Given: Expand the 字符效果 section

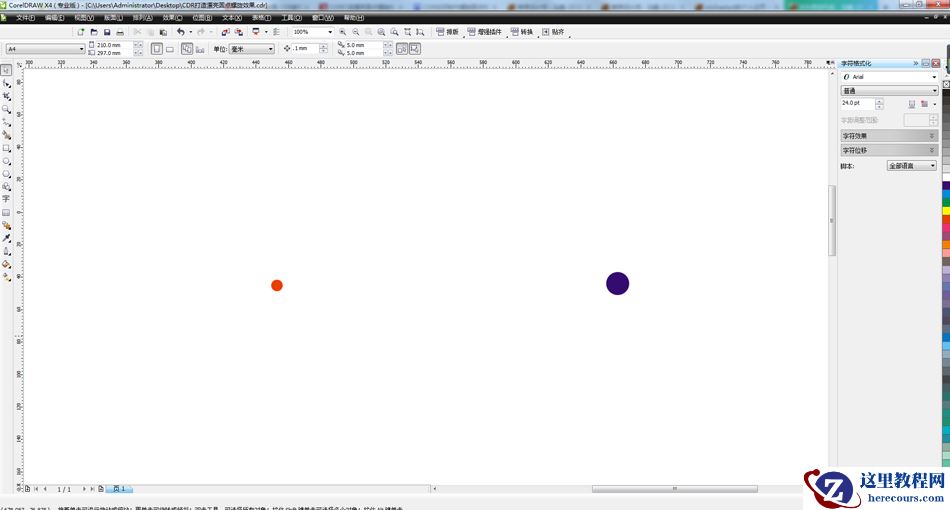Looking at the screenshot, I should 889,136.
